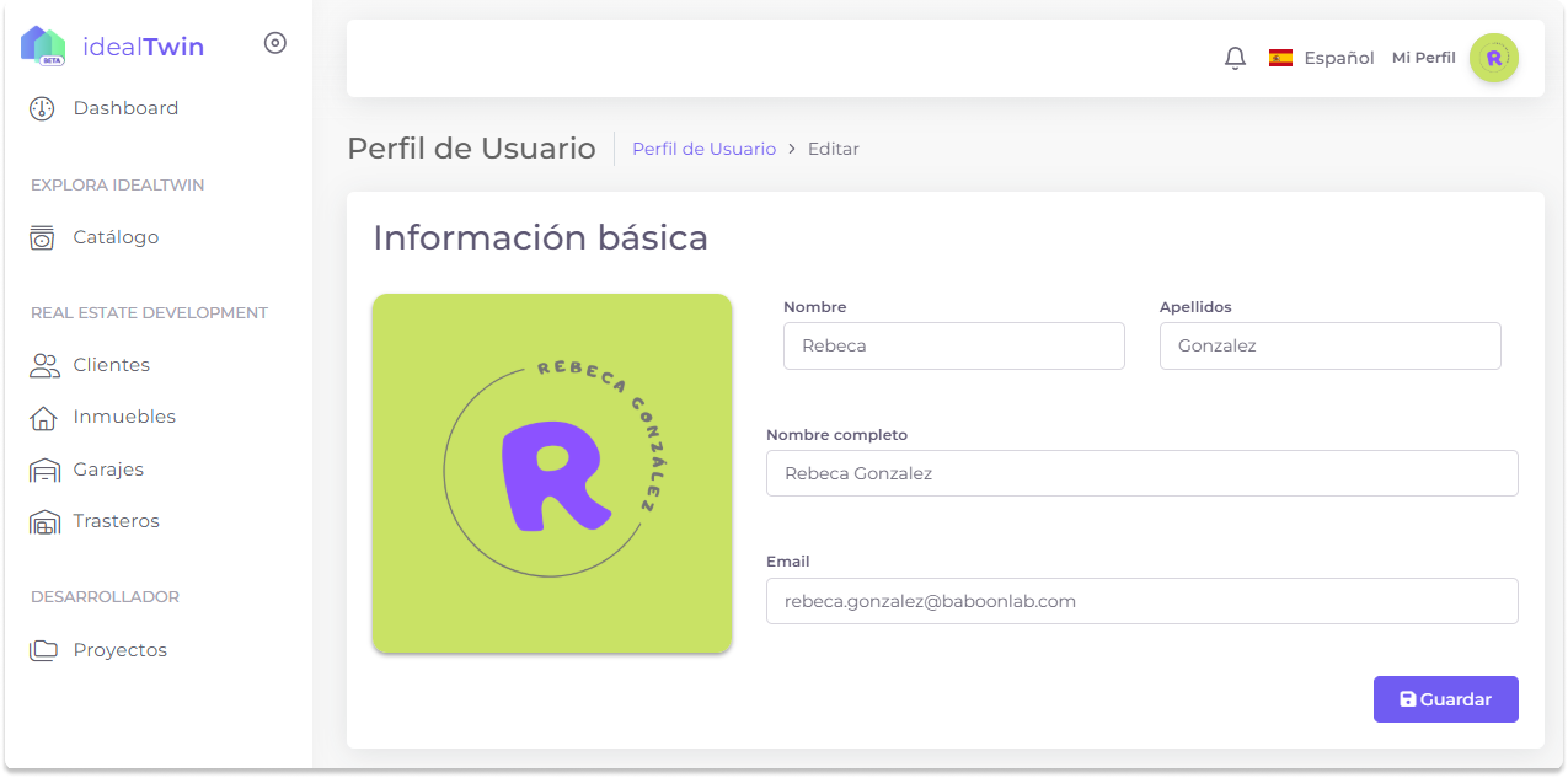The width and height of the screenshot is (1568, 778).
Task: Open Clientes from the sidebar
Action: 111,364
